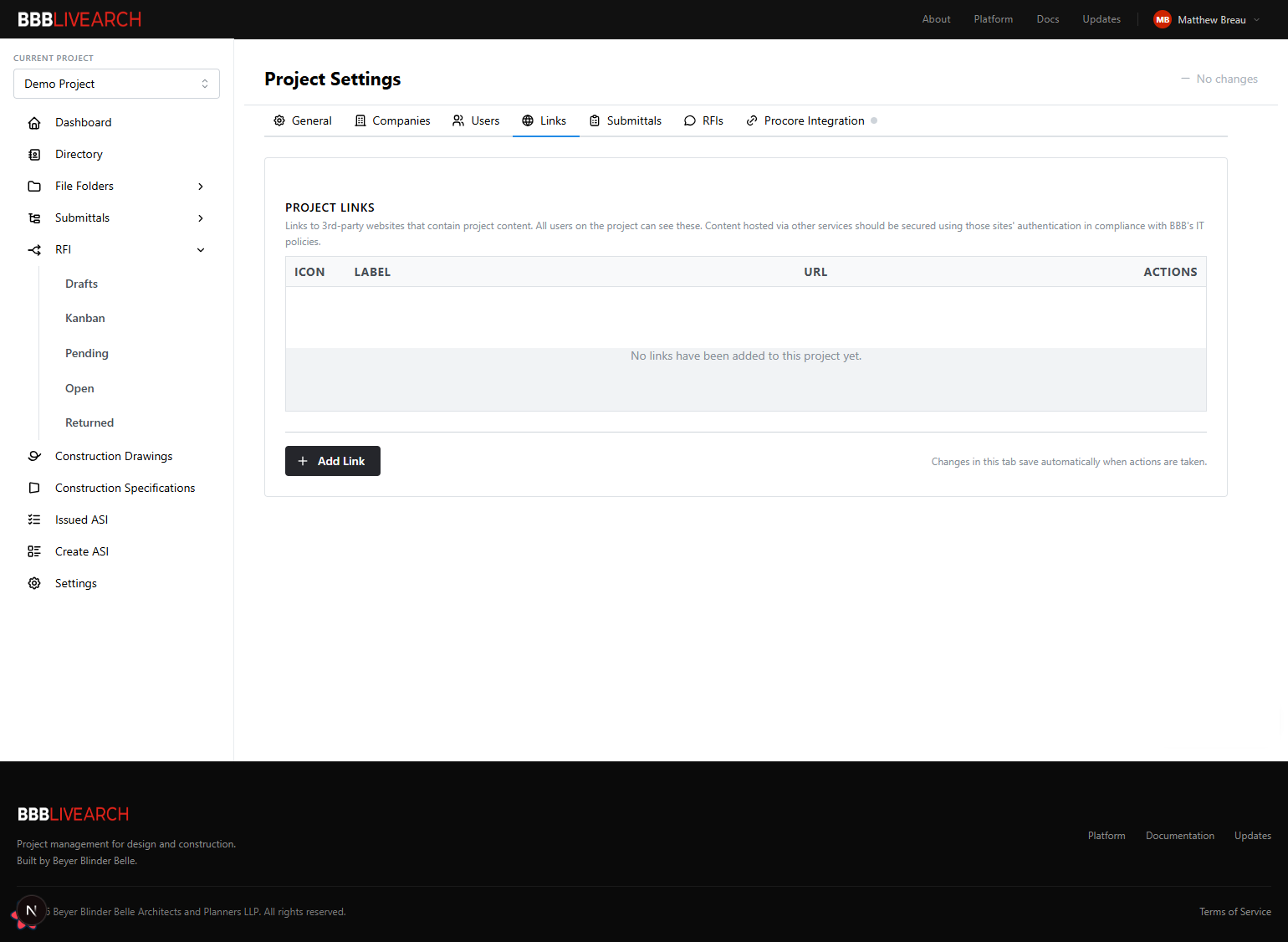This screenshot has height=942, width=1288.
Task: Open Platform in the top navigation
Action: (x=994, y=19)
